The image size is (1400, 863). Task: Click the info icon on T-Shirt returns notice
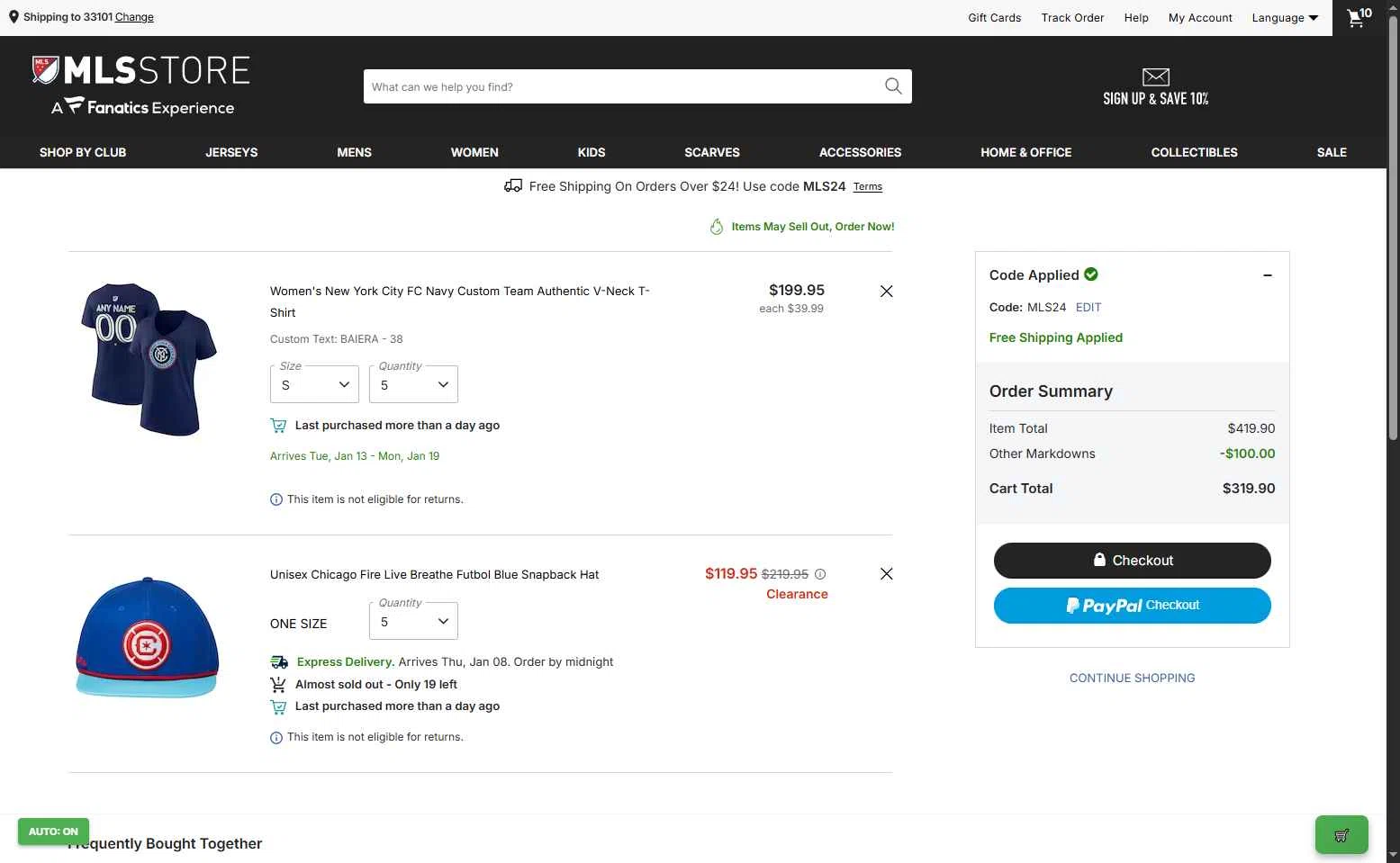[x=276, y=499]
